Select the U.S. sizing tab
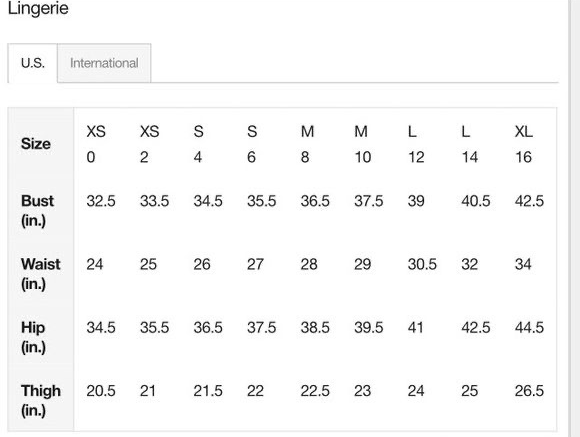580x437 pixels. [x=33, y=63]
